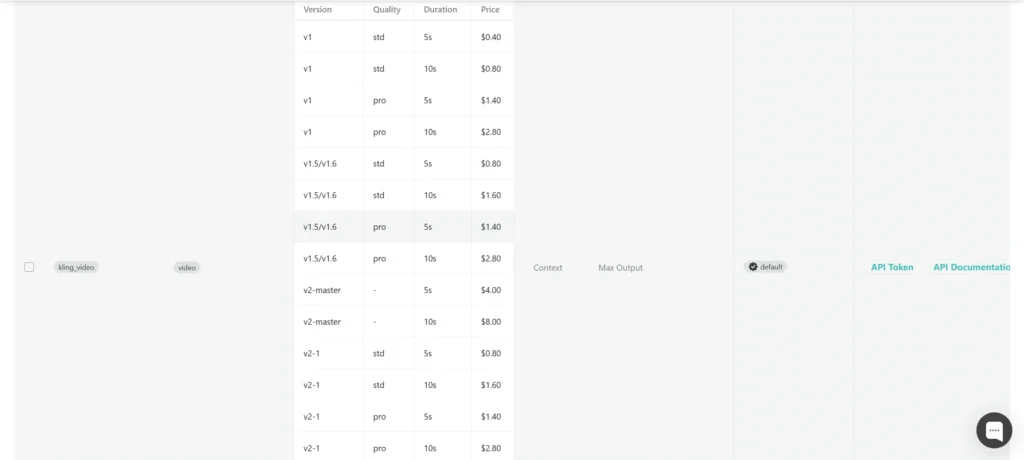This screenshot has width=1024, height=460.
Task: Select the $8.00 v2-master price cell
Action: pyautogui.click(x=491, y=322)
